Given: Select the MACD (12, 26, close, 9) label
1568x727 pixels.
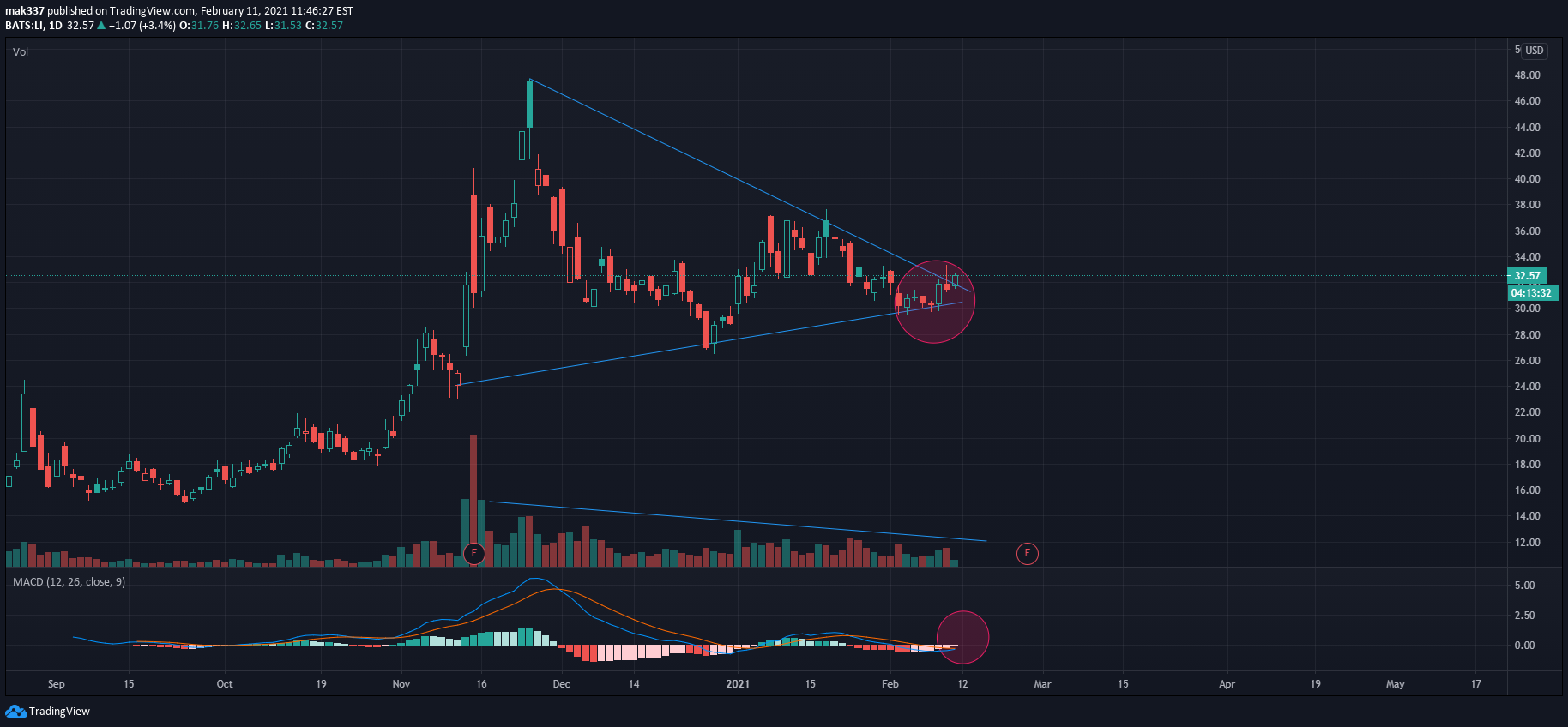Looking at the screenshot, I should click(69, 581).
